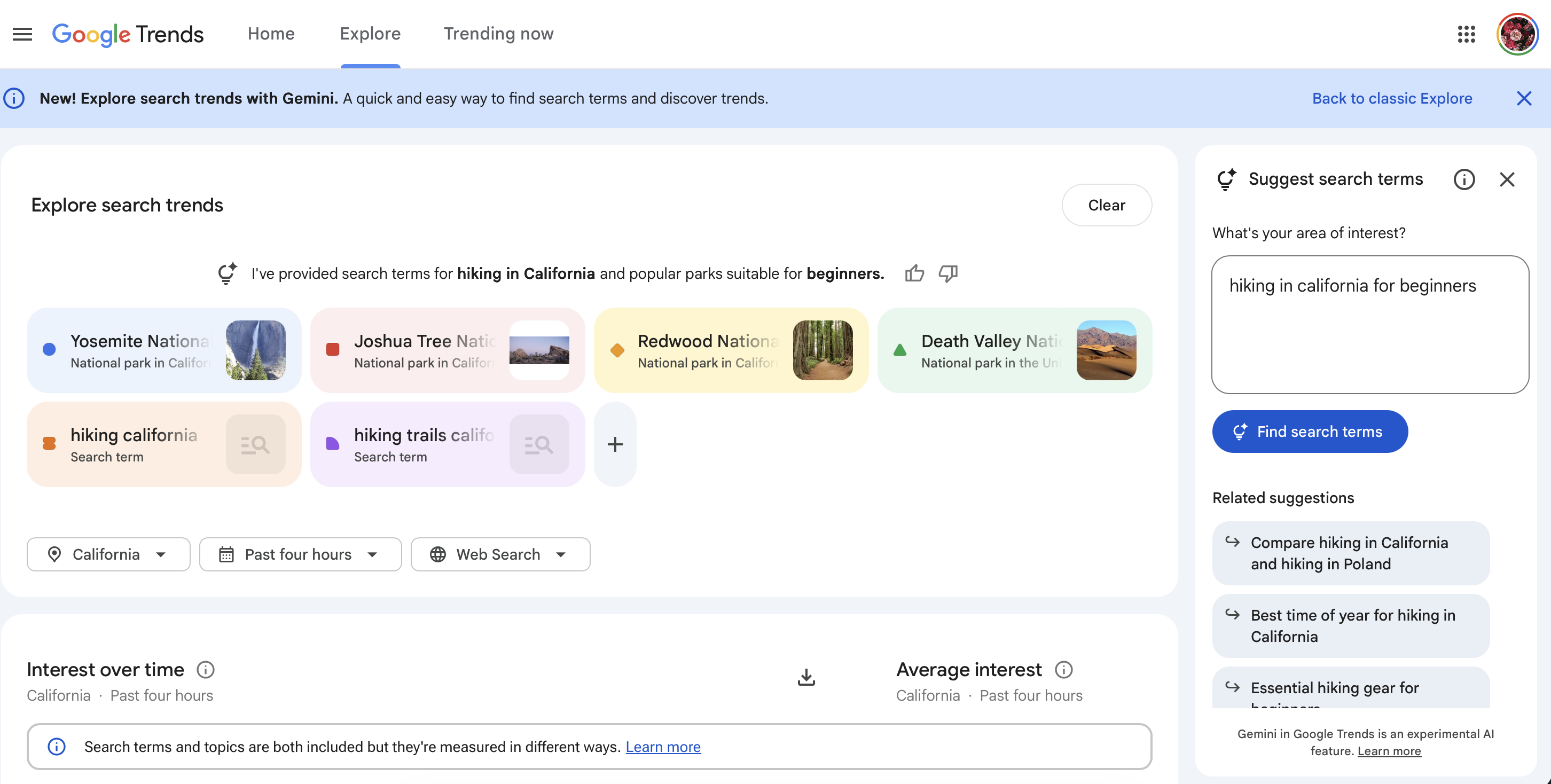
Task: Select the Death Valley National Park title
Action: pyautogui.click(x=992, y=341)
